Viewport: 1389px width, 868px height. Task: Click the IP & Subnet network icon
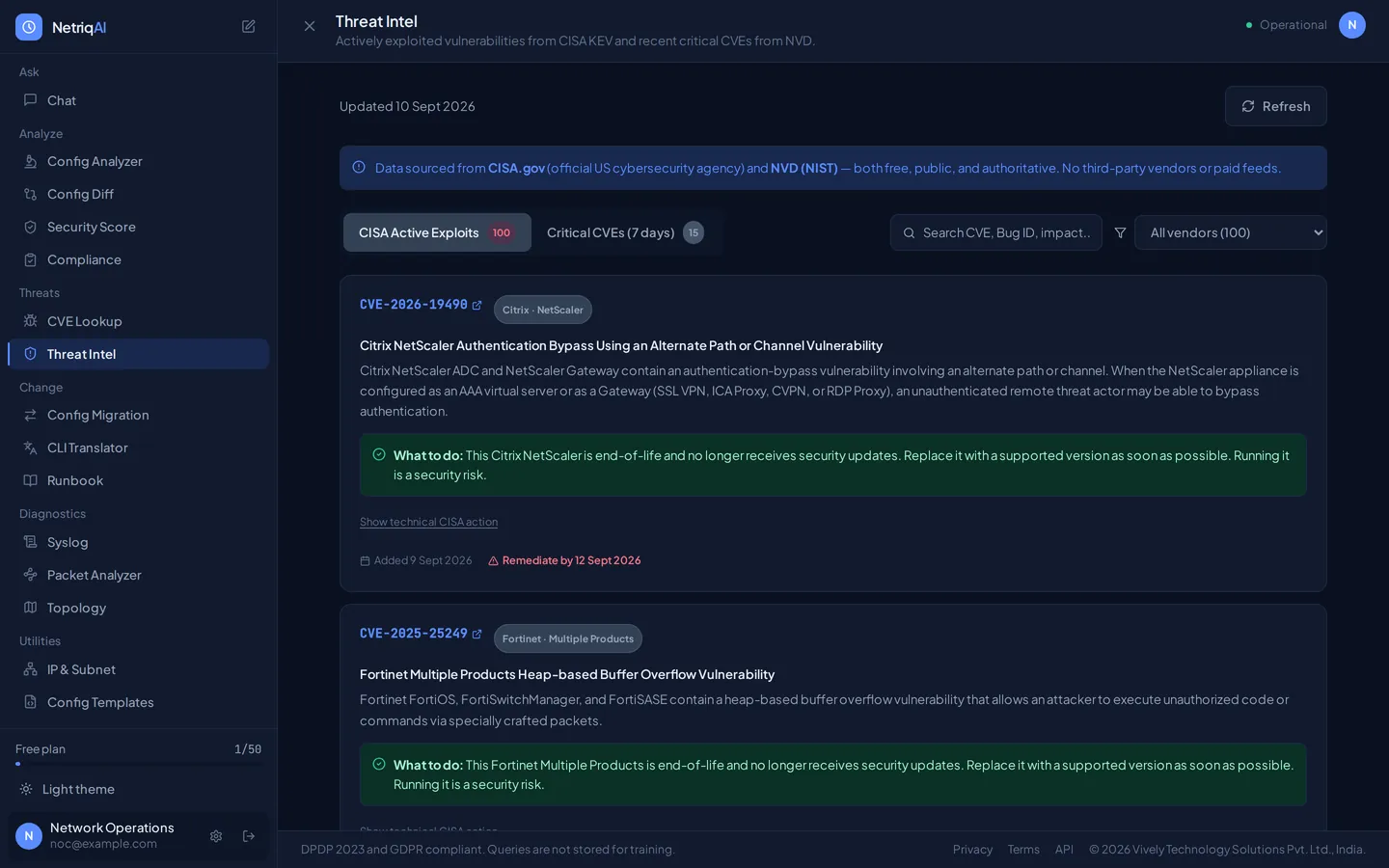pos(30,669)
